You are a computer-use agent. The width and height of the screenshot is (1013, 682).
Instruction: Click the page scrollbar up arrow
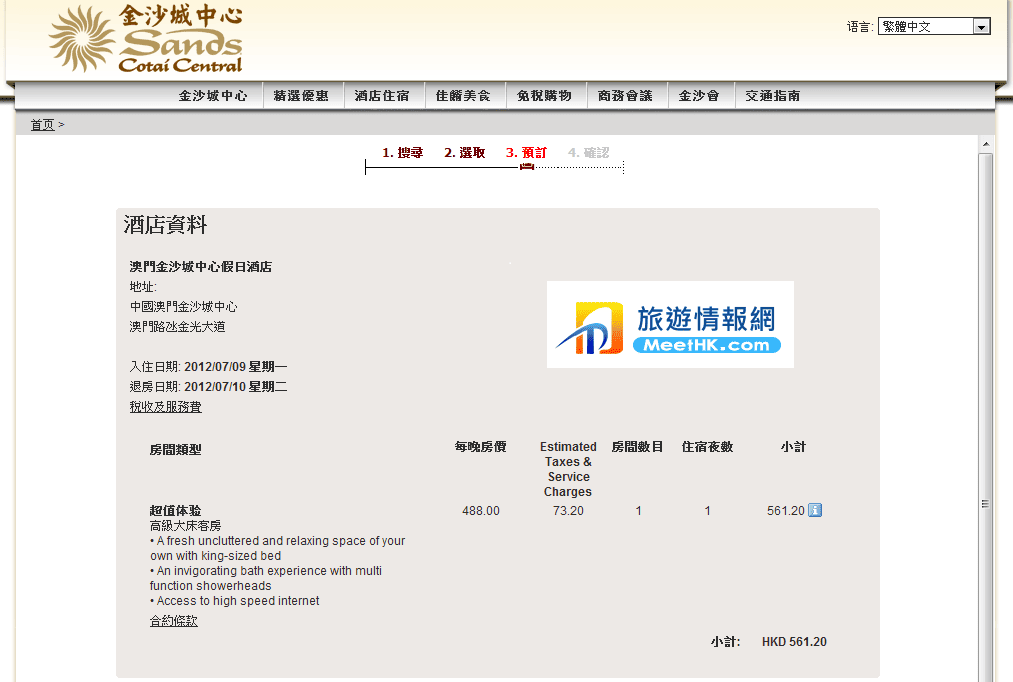click(985, 144)
